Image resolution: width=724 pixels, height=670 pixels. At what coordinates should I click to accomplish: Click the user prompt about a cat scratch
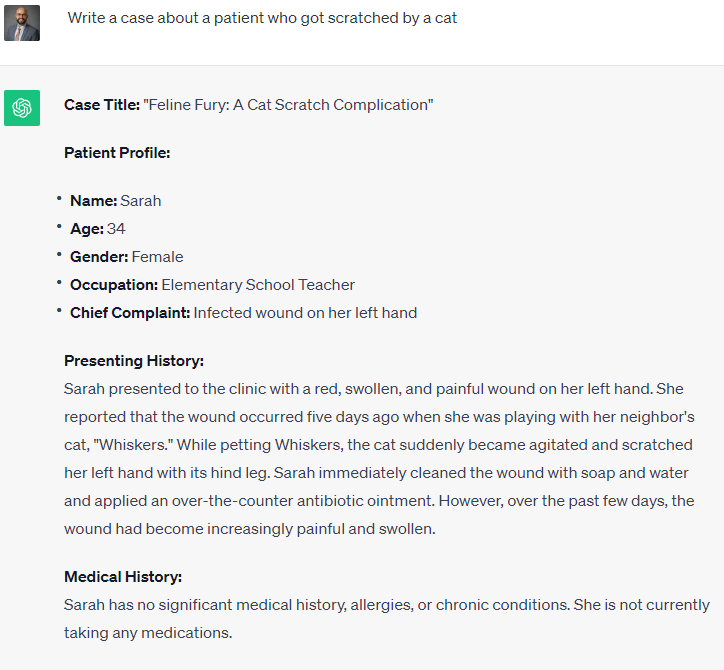tap(262, 18)
